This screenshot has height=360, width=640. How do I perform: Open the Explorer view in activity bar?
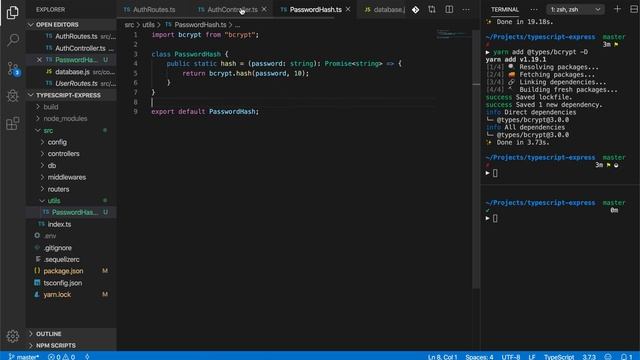coord(13,13)
